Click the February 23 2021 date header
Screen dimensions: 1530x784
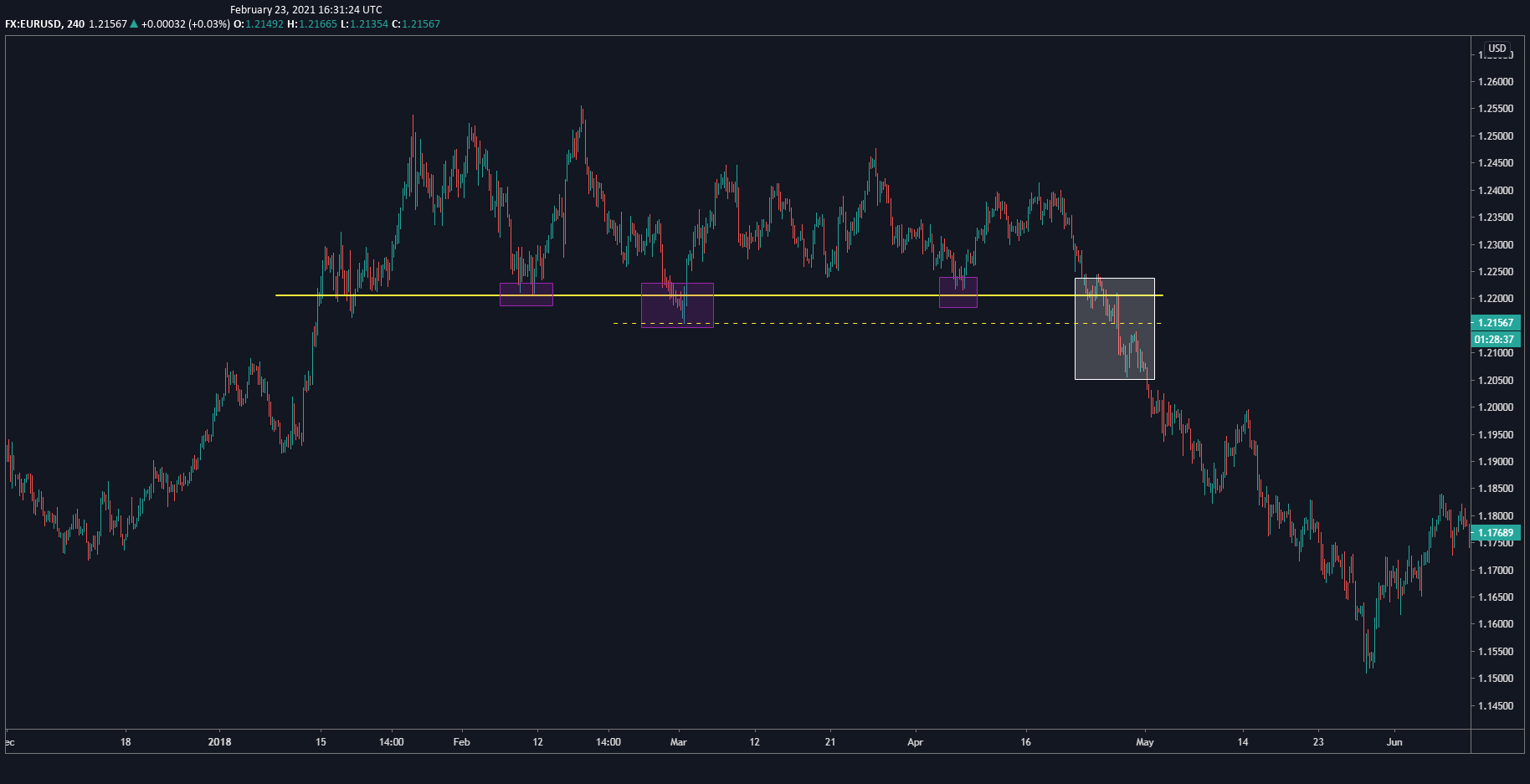coord(305,9)
